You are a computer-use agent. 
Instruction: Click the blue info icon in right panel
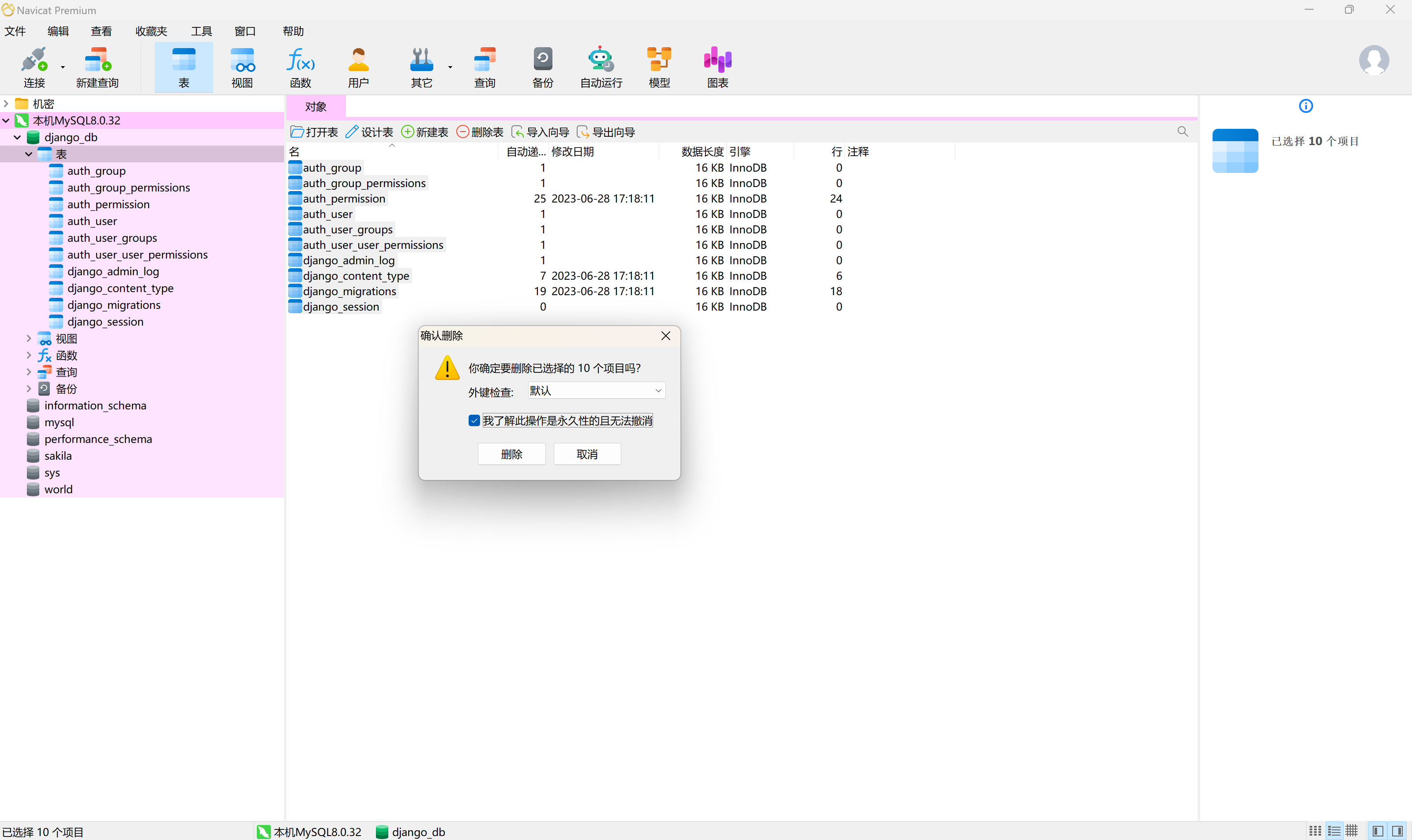click(1305, 106)
